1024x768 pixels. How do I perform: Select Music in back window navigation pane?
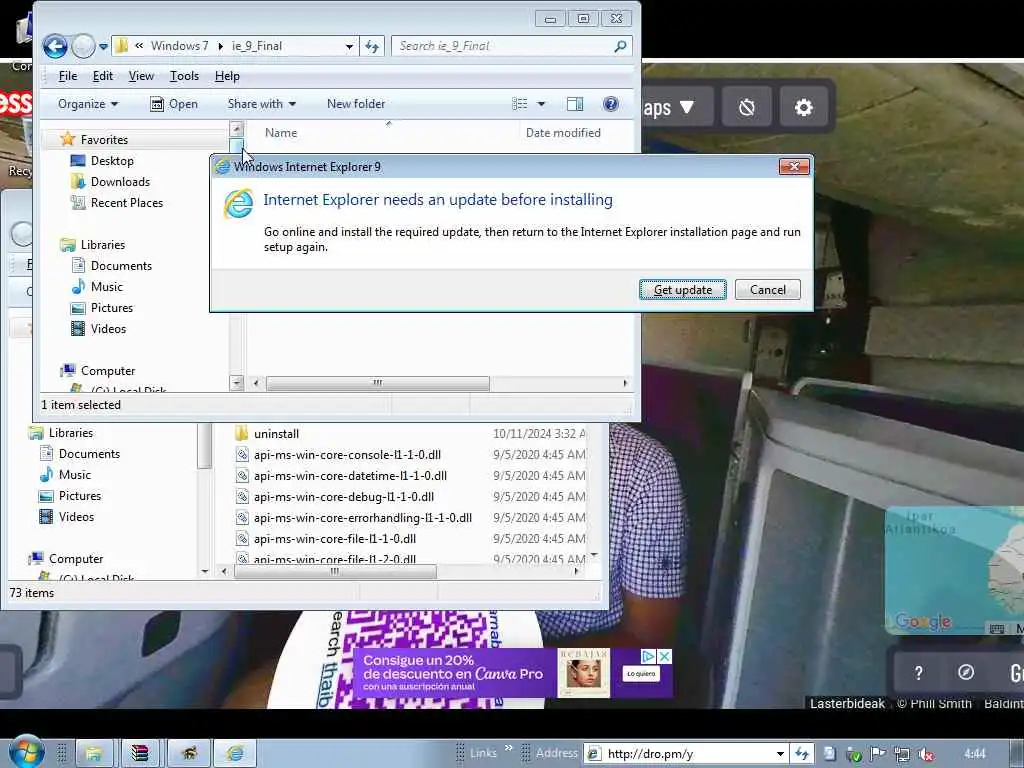coord(74,475)
